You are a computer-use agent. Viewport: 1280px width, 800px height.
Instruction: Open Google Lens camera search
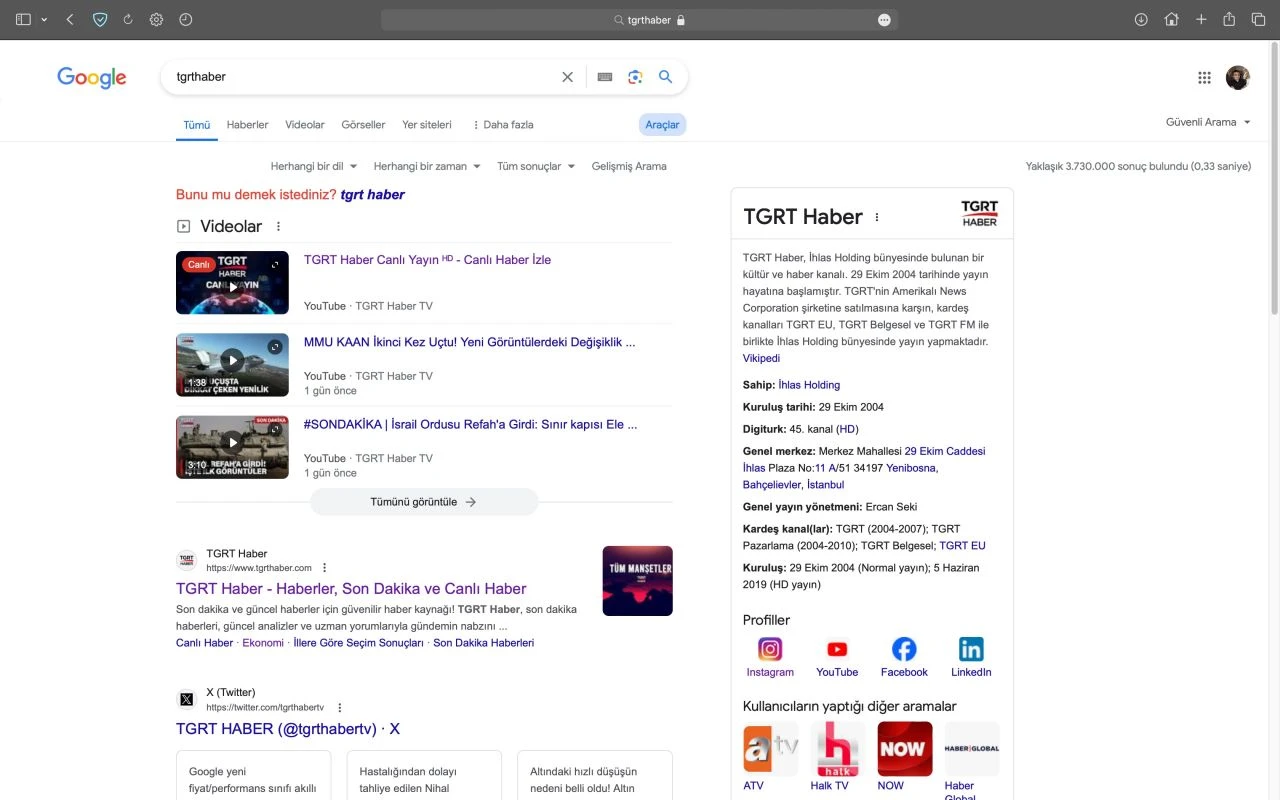tap(635, 76)
